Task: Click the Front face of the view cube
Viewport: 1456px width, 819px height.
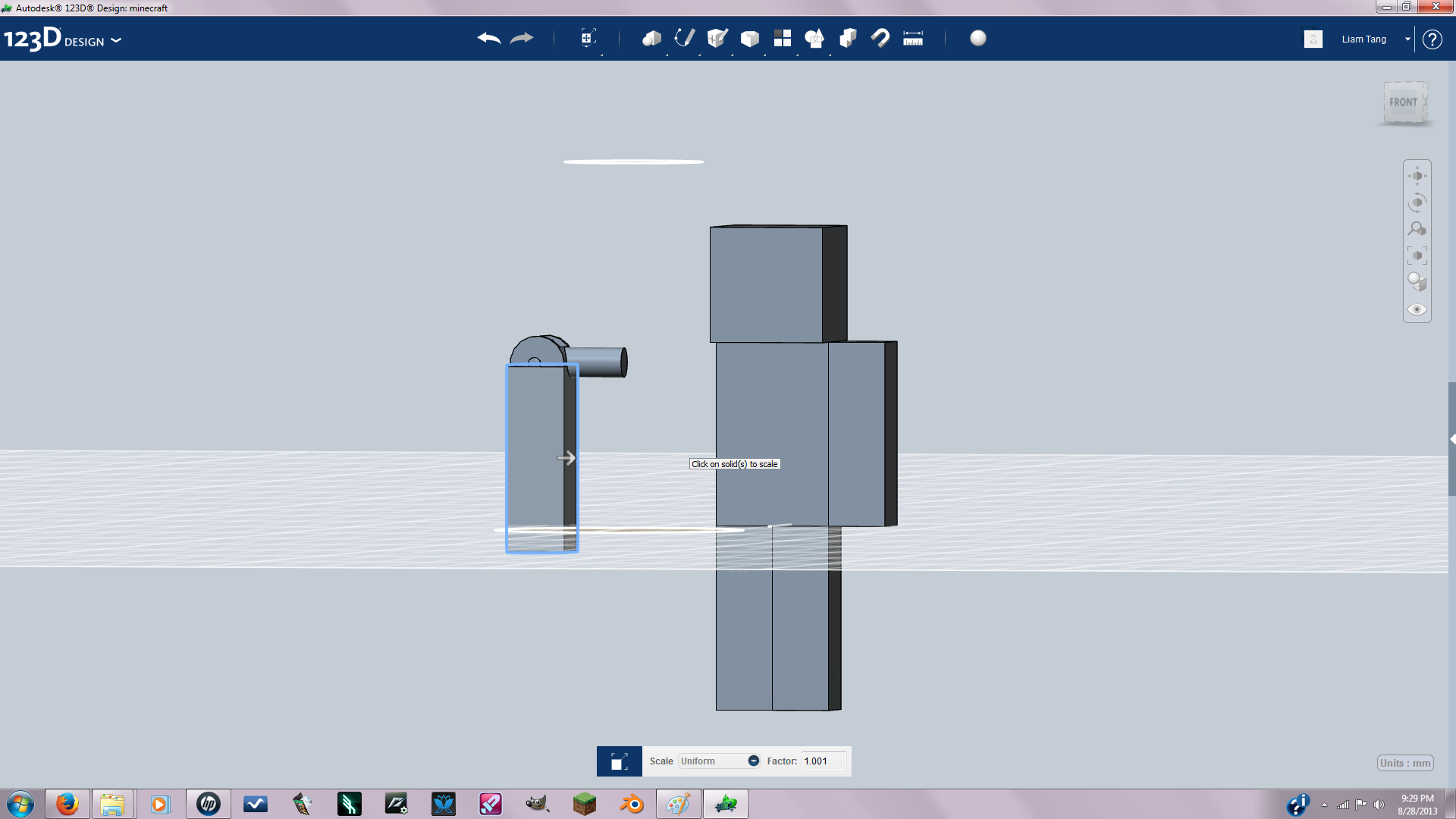Action: coord(1405,101)
